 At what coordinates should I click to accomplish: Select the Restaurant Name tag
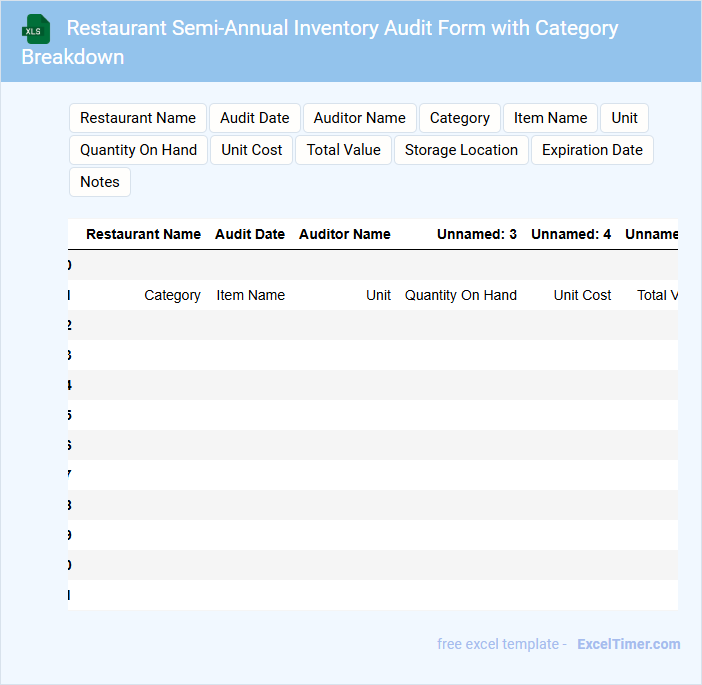138,118
